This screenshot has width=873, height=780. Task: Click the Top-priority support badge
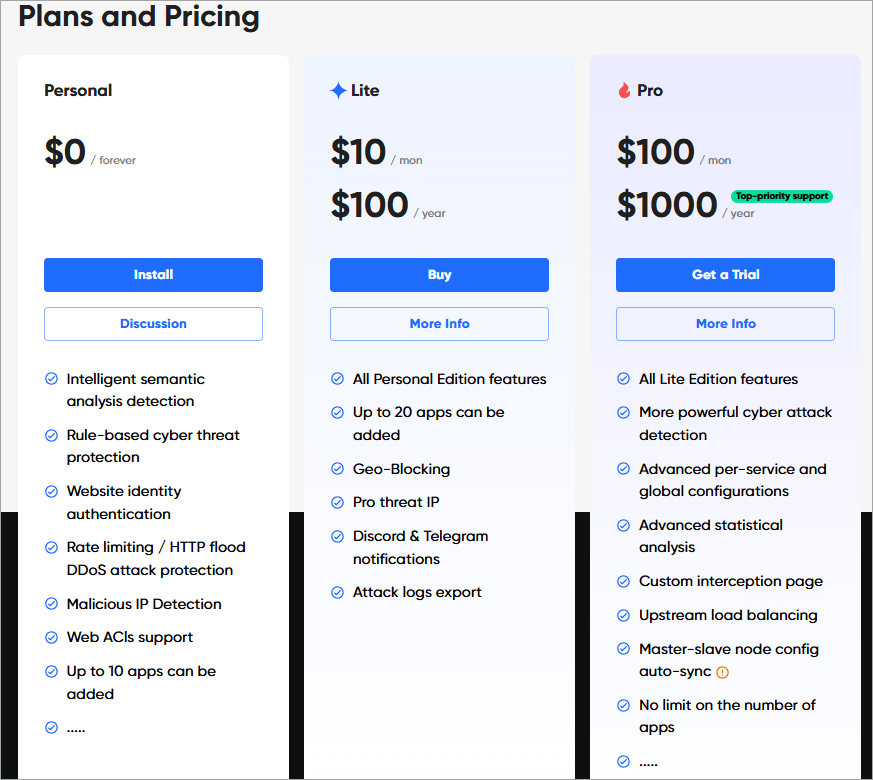(781, 196)
